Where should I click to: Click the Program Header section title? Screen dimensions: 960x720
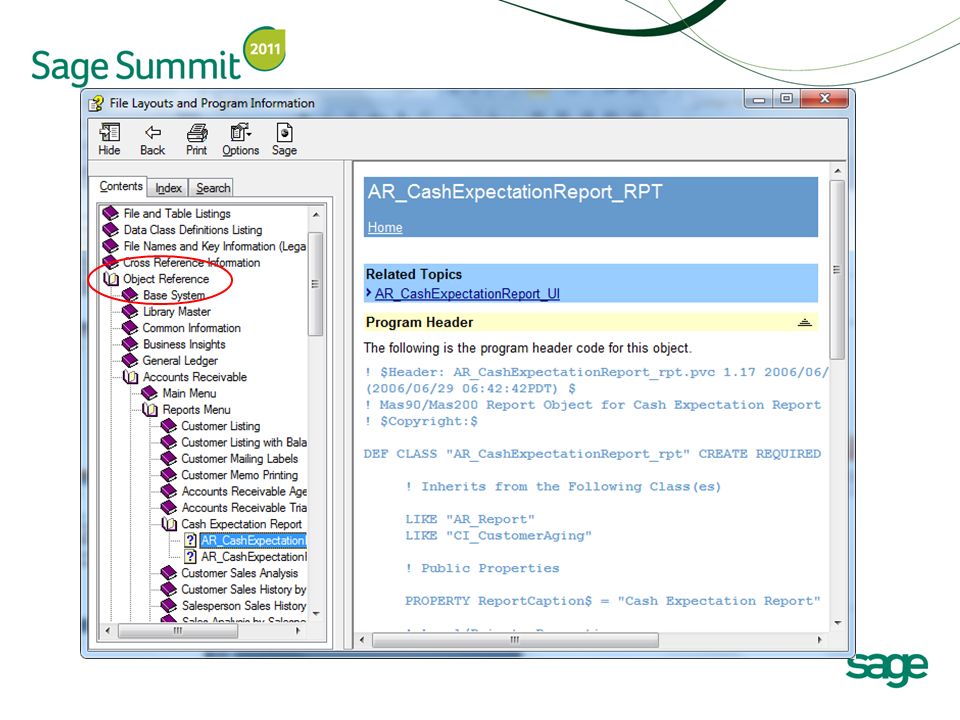[419, 322]
